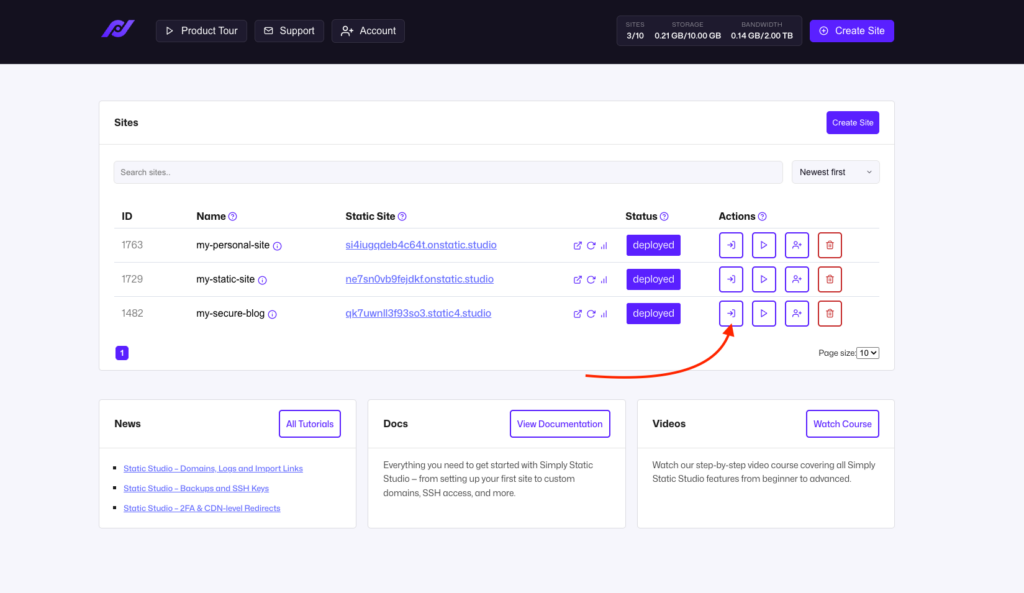Log in to my-secure-blog
The height and width of the screenshot is (593, 1024).
click(731, 313)
